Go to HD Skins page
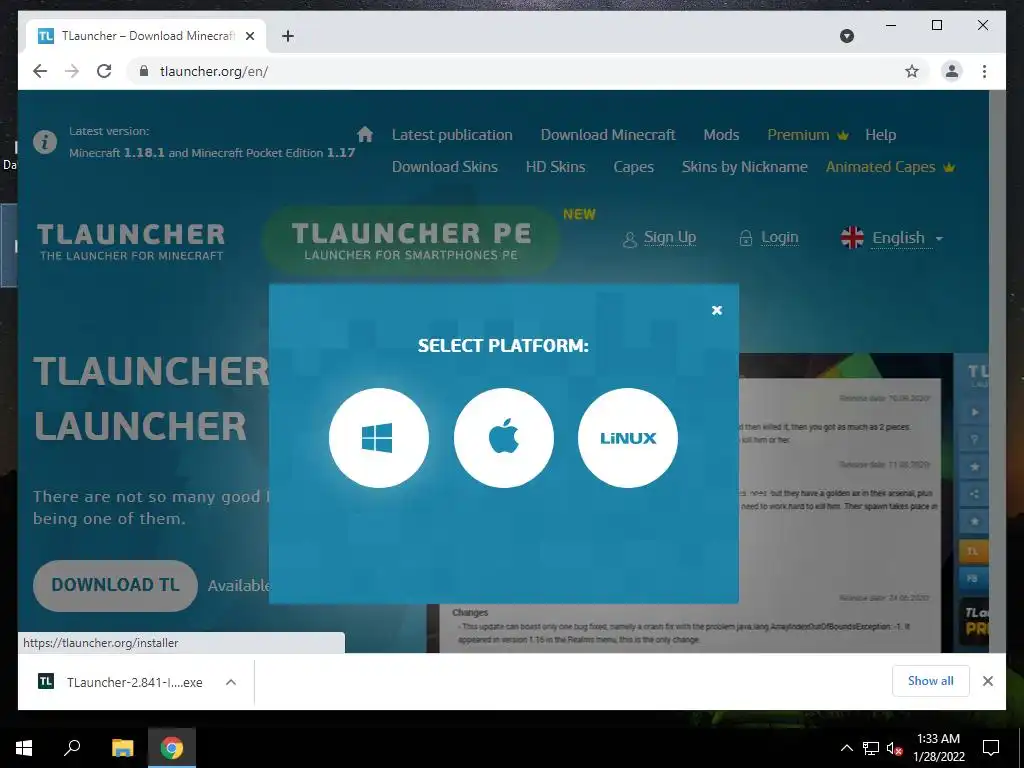Viewport: 1024px width, 768px height. [x=555, y=167]
